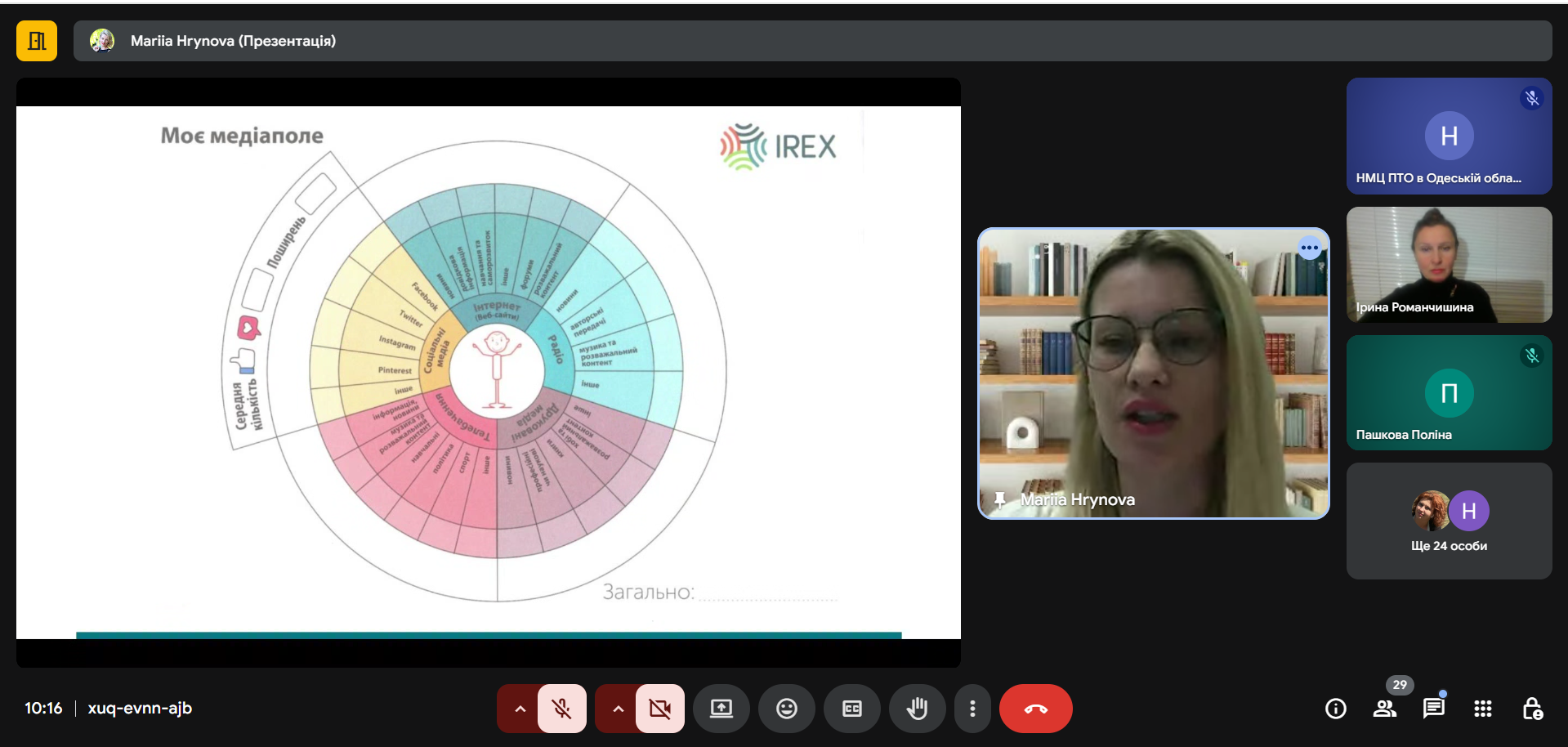This screenshot has width=1568, height=747.
Task: Toggle closed captions
Action: tap(851, 709)
